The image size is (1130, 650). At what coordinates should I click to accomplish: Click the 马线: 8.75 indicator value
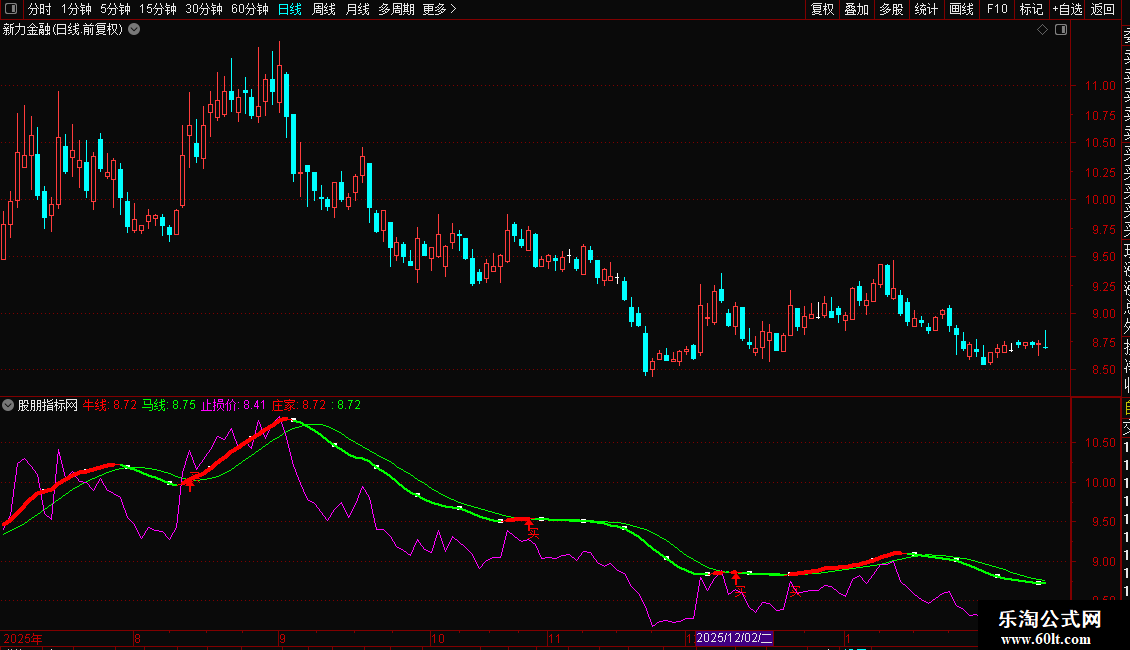[169, 405]
